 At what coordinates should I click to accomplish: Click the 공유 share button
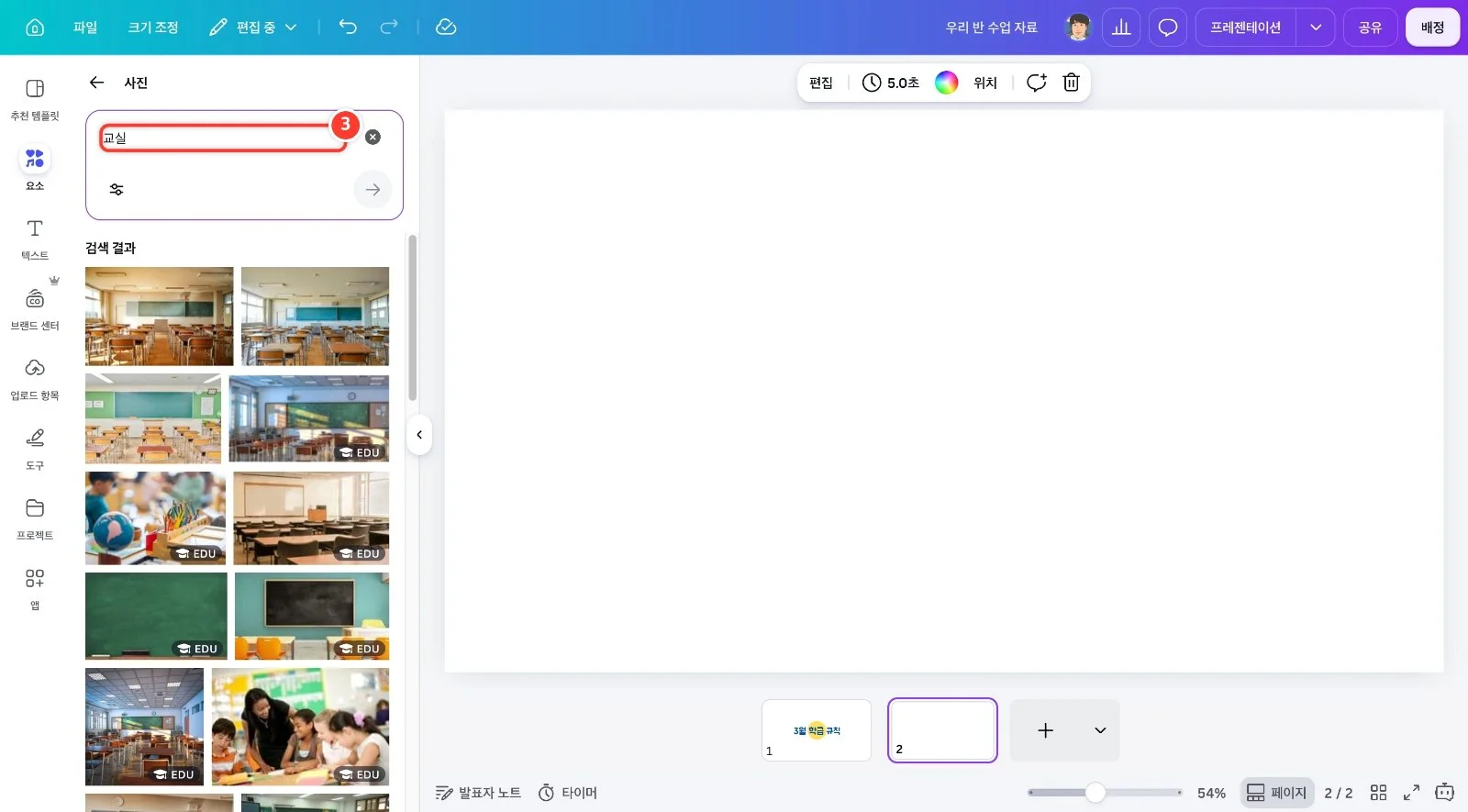point(1370,28)
